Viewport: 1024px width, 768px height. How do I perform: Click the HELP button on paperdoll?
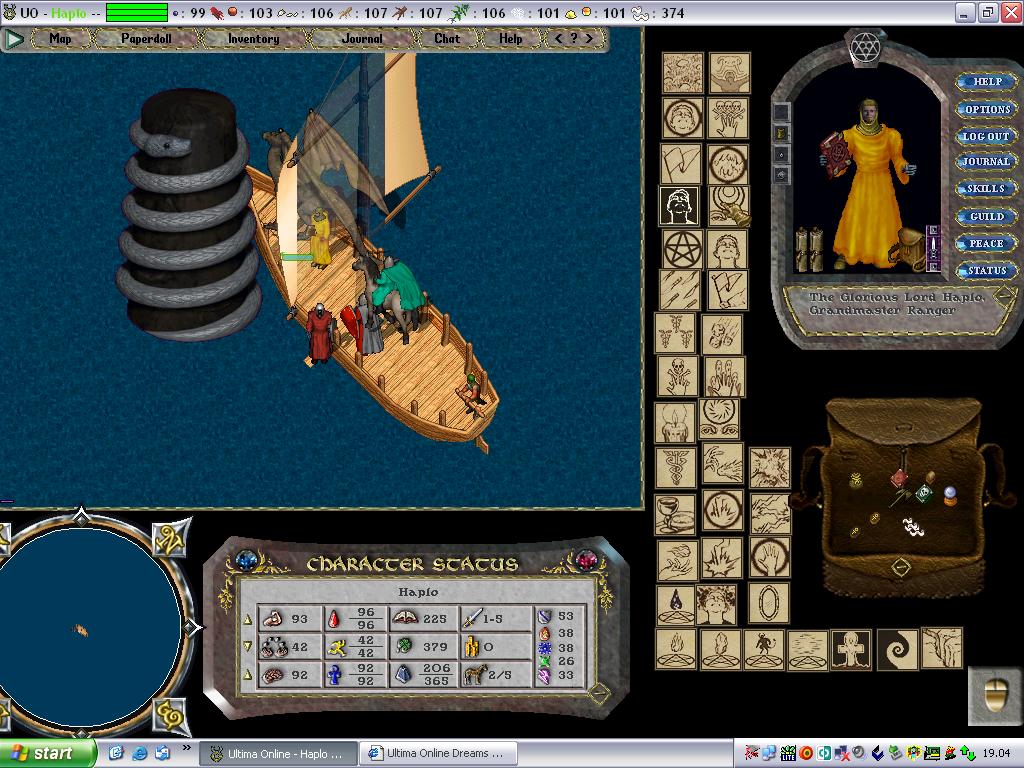(987, 82)
